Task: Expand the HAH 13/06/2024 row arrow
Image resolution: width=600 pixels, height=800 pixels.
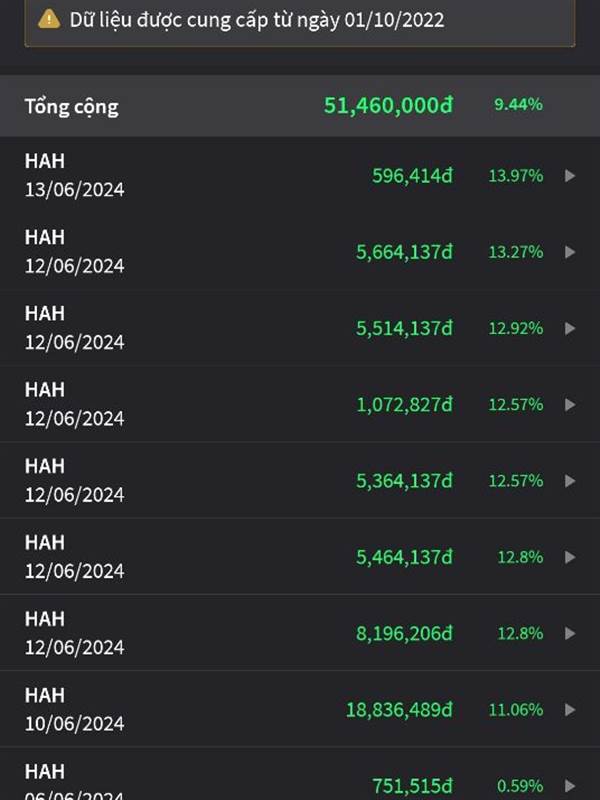Action: [x=570, y=176]
